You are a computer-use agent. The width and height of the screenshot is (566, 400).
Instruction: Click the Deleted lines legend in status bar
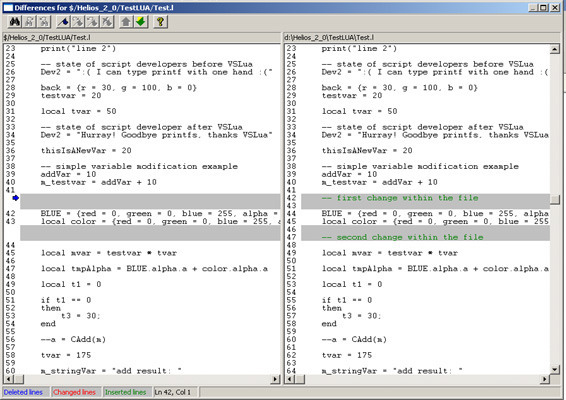point(23,392)
